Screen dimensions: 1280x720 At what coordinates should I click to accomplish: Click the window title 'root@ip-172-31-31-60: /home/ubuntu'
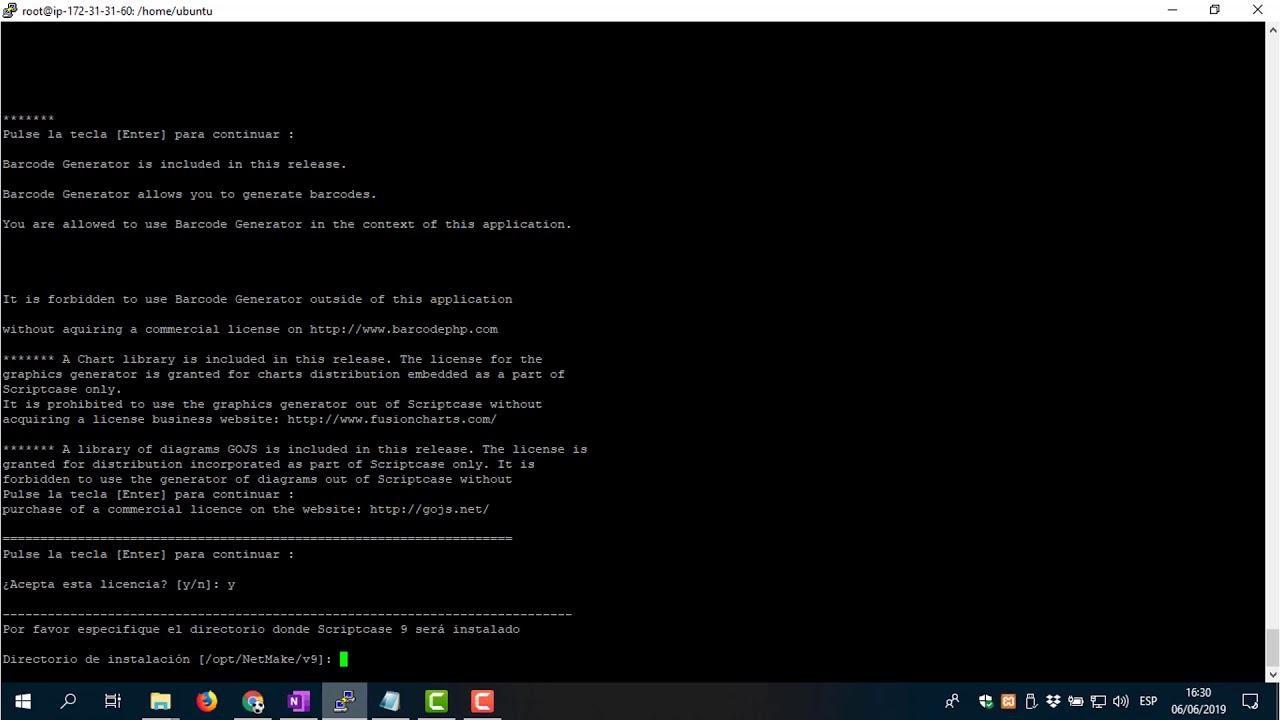click(x=117, y=10)
